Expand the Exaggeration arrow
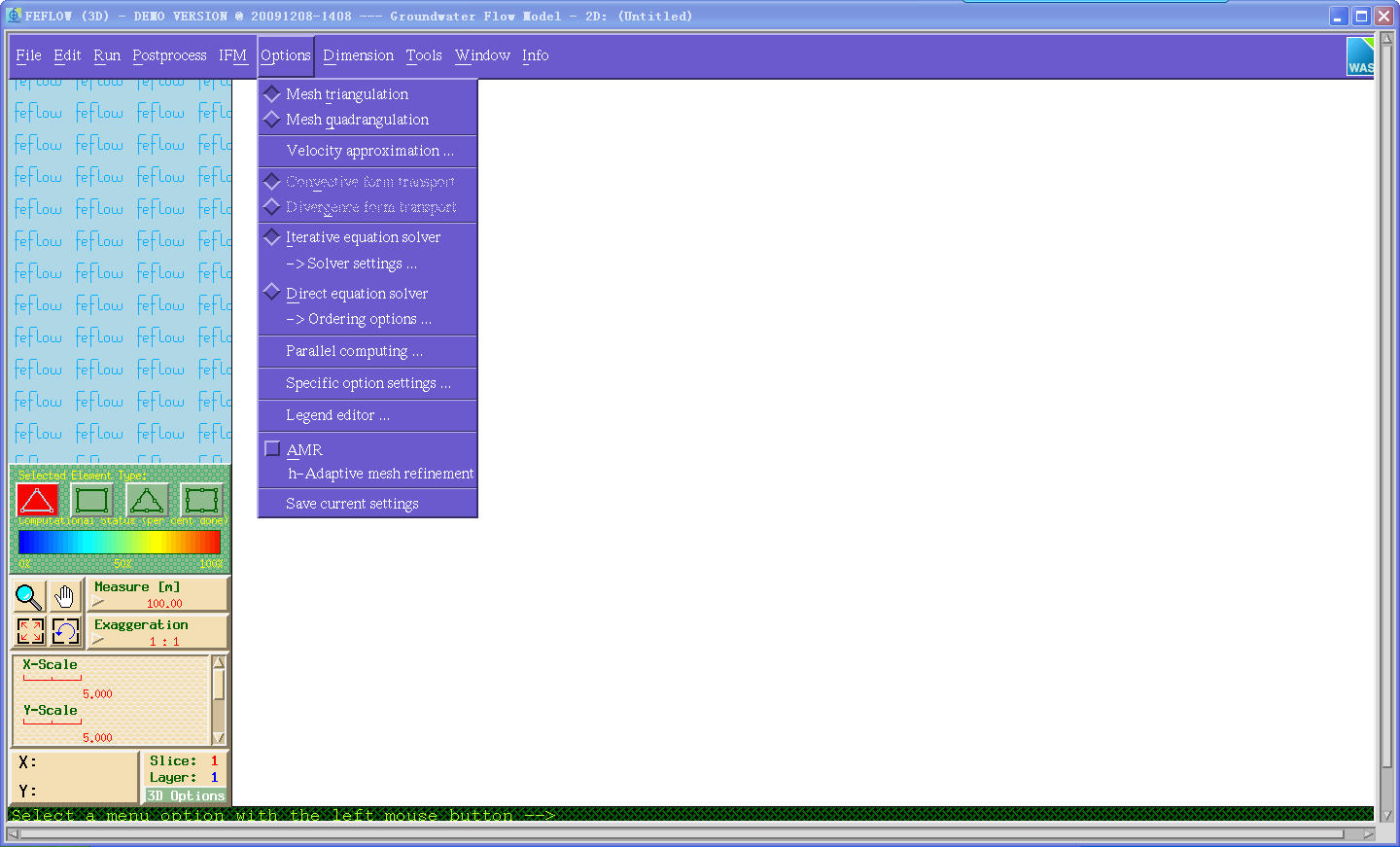 point(98,641)
